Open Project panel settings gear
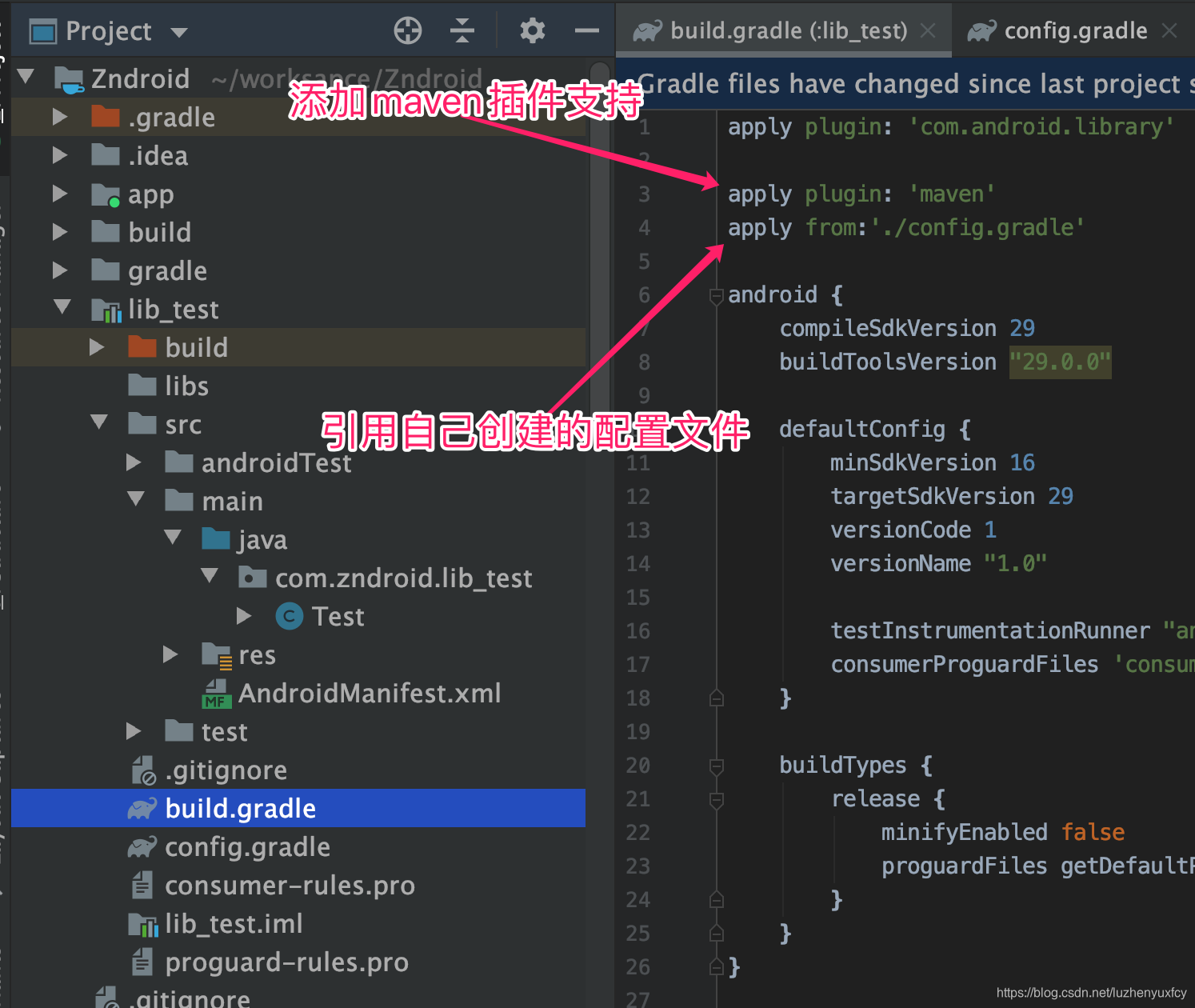Viewport: 1195px width, 1008px height. click(532, 30)
